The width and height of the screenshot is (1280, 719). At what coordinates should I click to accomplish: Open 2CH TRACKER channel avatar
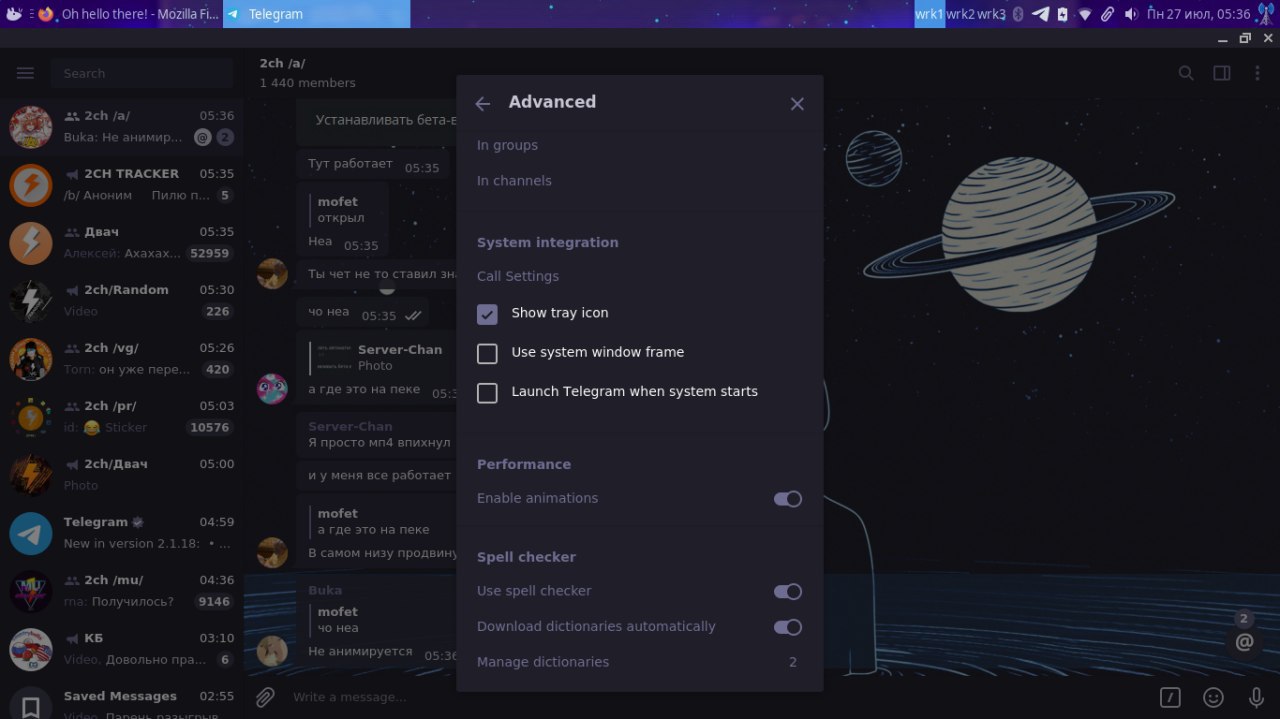coord(31,185)
